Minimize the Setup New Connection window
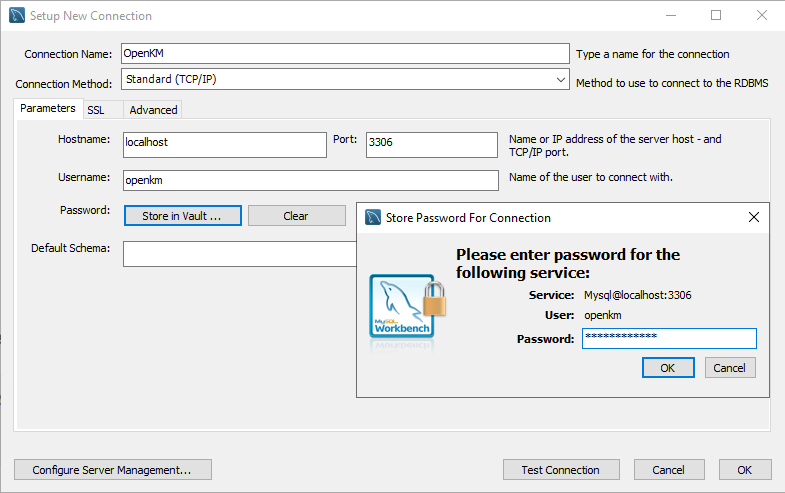 (x=670, y=16)
